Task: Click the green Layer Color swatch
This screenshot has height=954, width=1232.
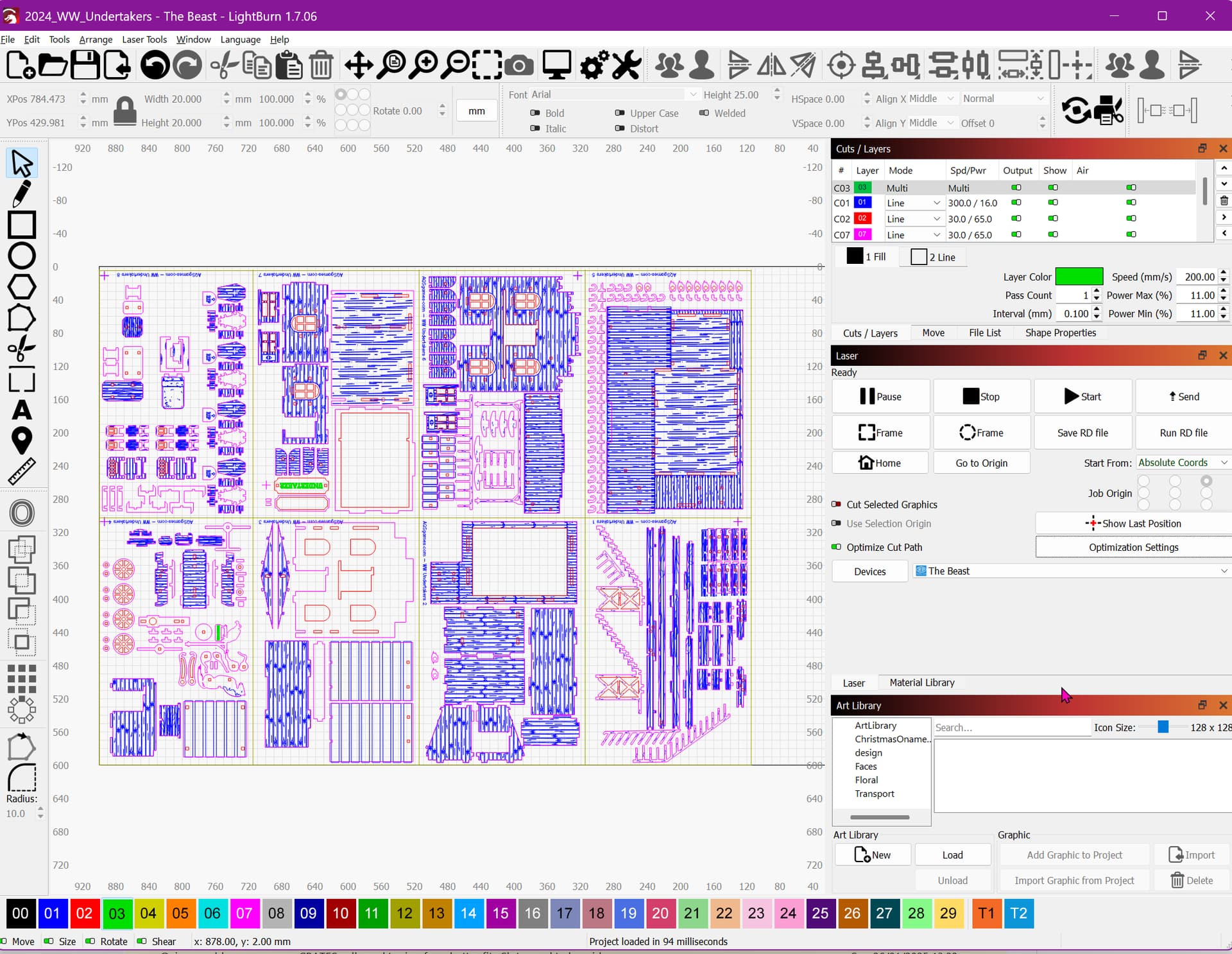Action: pyautogui.click(x=1079, y=277)
